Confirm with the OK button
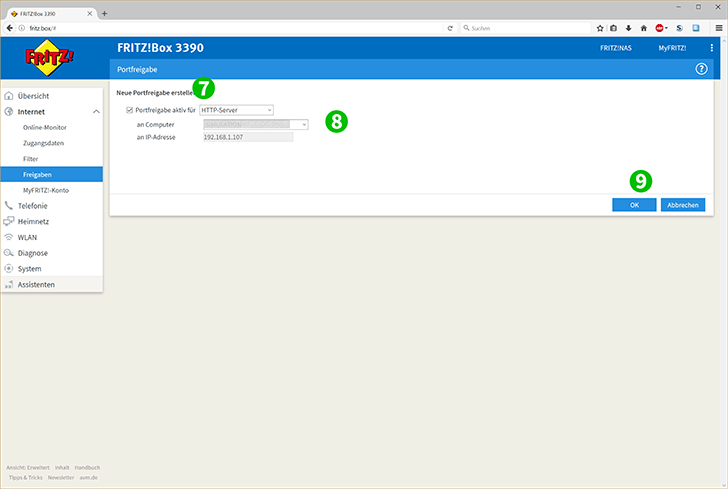 634,205
